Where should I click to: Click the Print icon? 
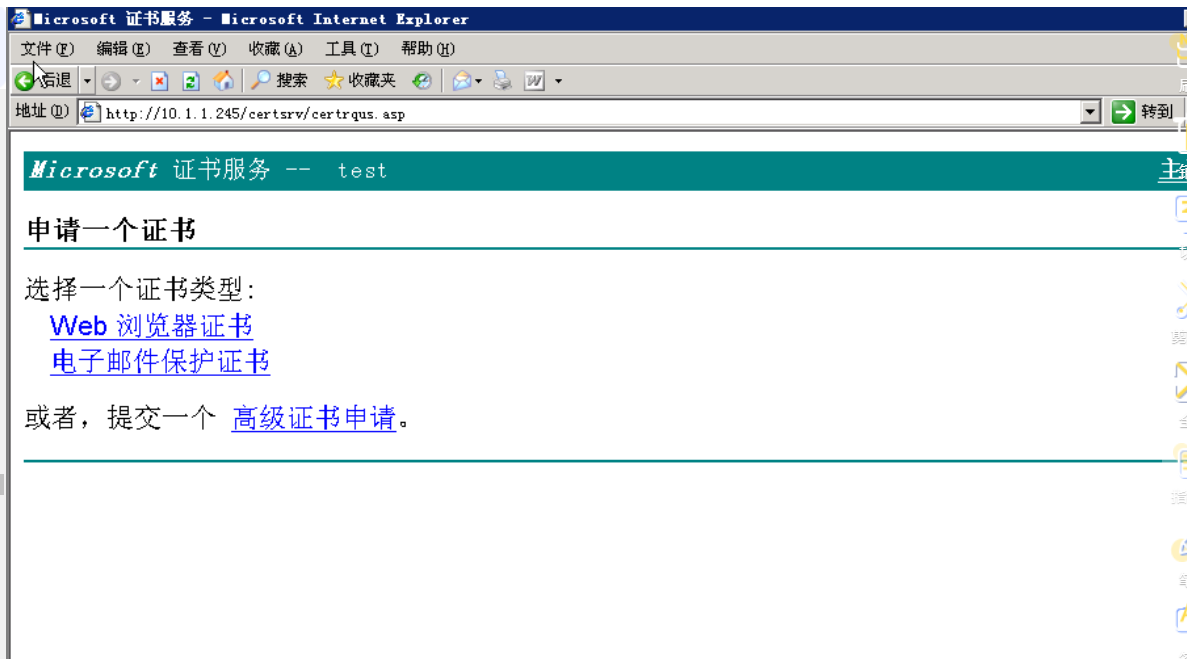pos(502,80)
